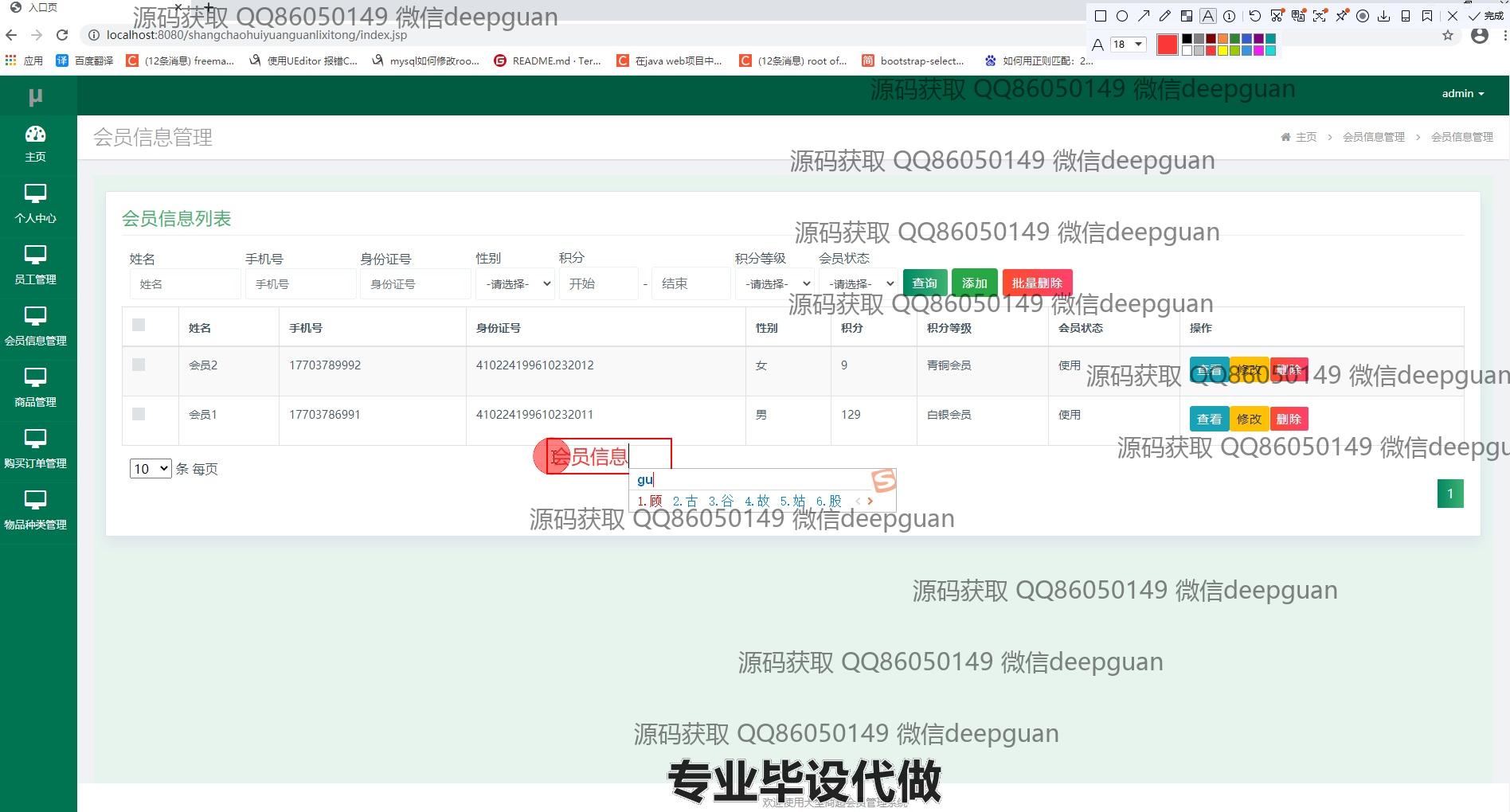Check the box for 会员2 row

point(139,365)
